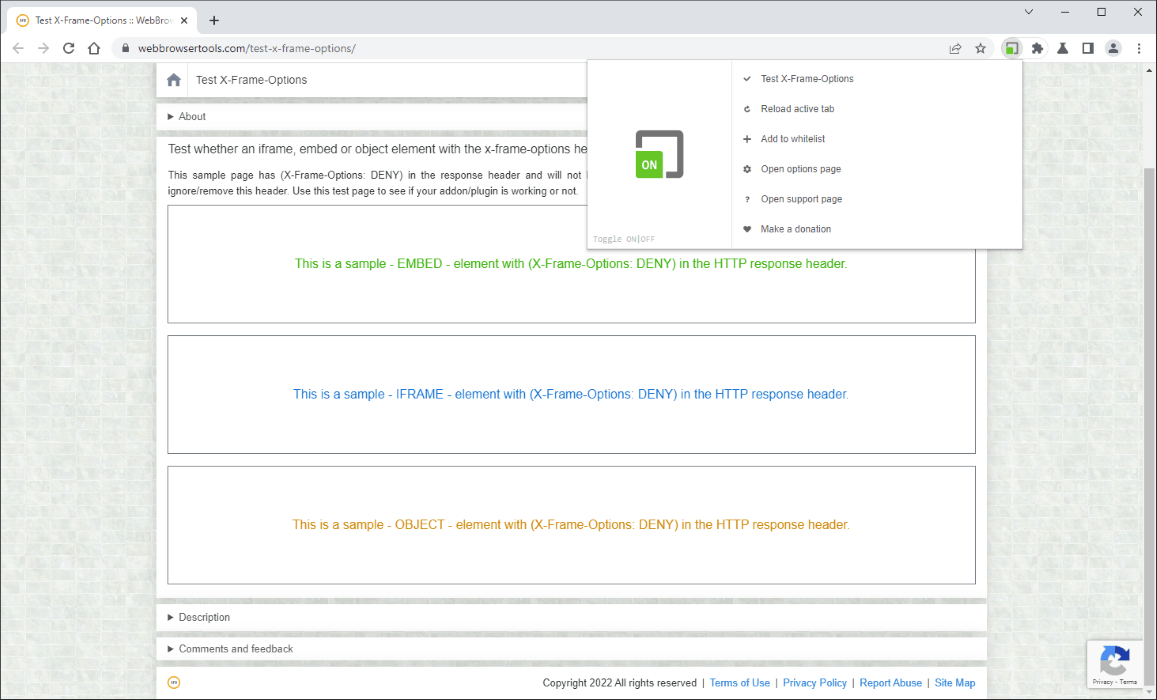This screenshot has width=1157, height=700.
Task: Open the Chrome three-dot menu
Action: [1139, 48]
